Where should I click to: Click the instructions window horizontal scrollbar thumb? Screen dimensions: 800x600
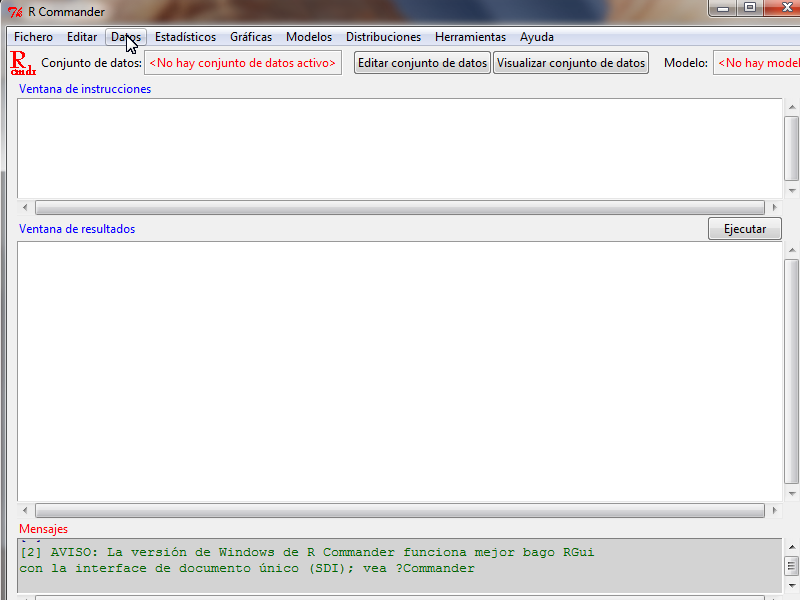pos(399,208)
